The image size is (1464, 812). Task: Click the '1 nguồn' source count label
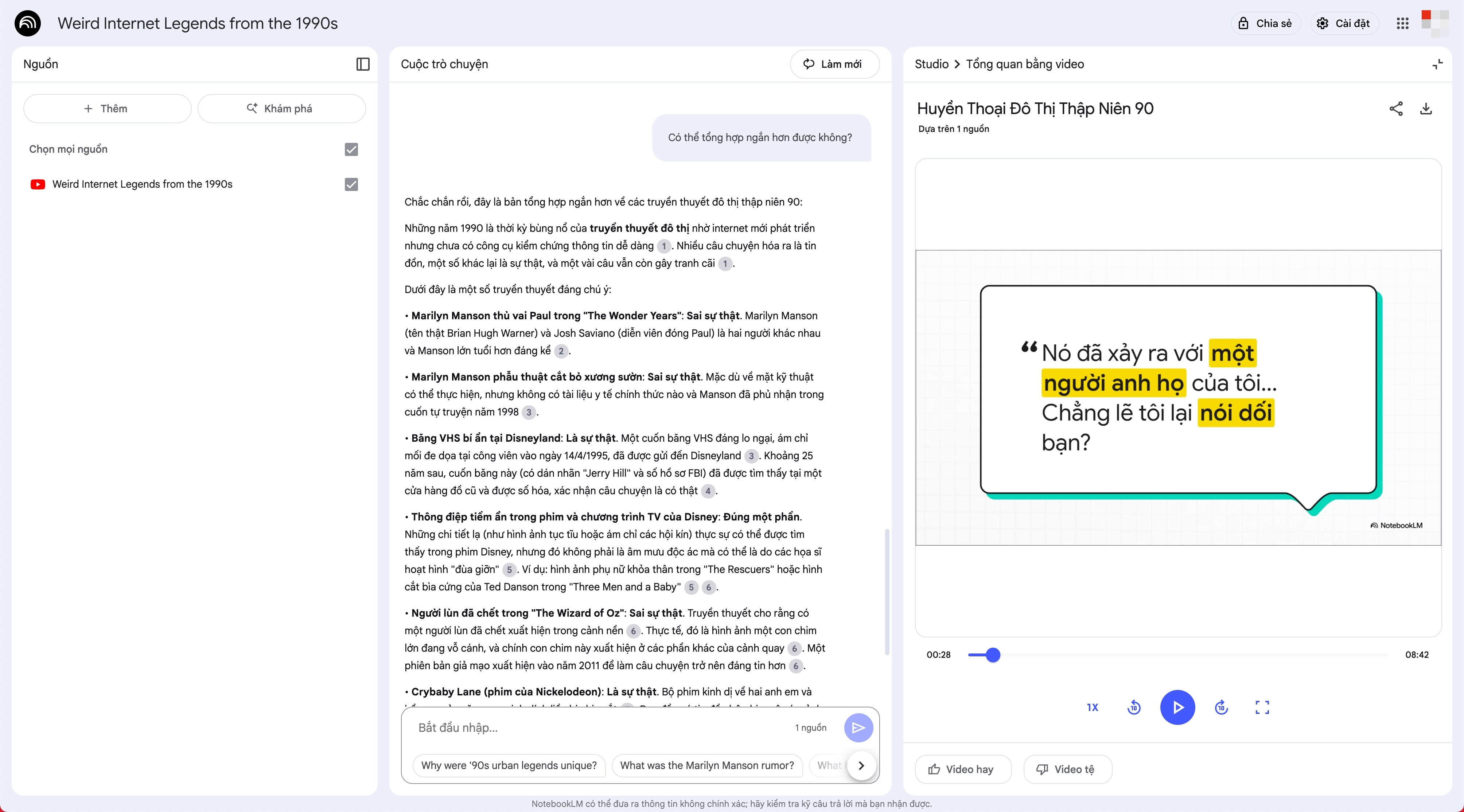click(810, 727)
